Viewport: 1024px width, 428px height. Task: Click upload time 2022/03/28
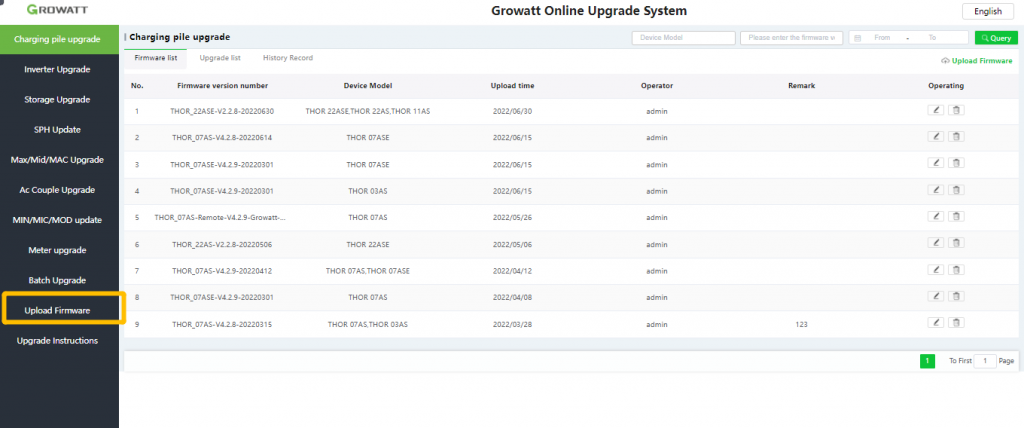point(513,324)
